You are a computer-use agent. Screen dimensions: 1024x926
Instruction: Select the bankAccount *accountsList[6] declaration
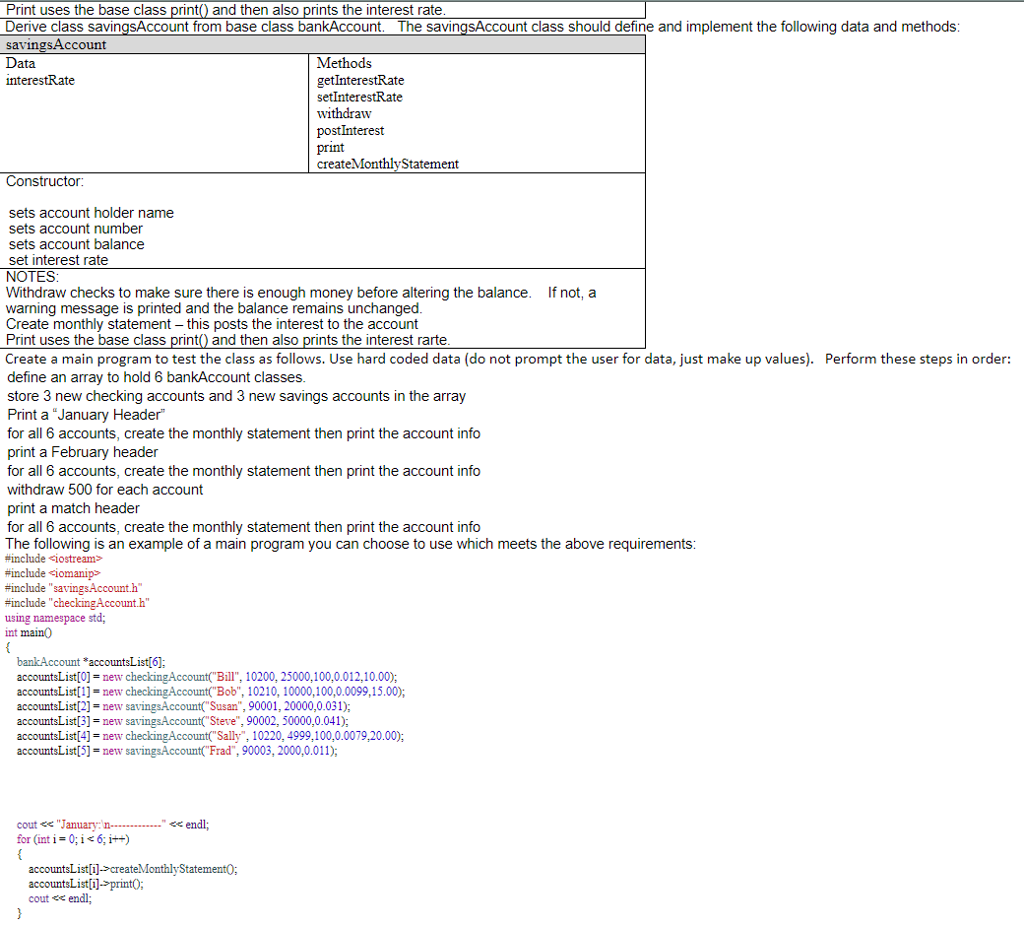pyautogui.click(x=91, y=662)
